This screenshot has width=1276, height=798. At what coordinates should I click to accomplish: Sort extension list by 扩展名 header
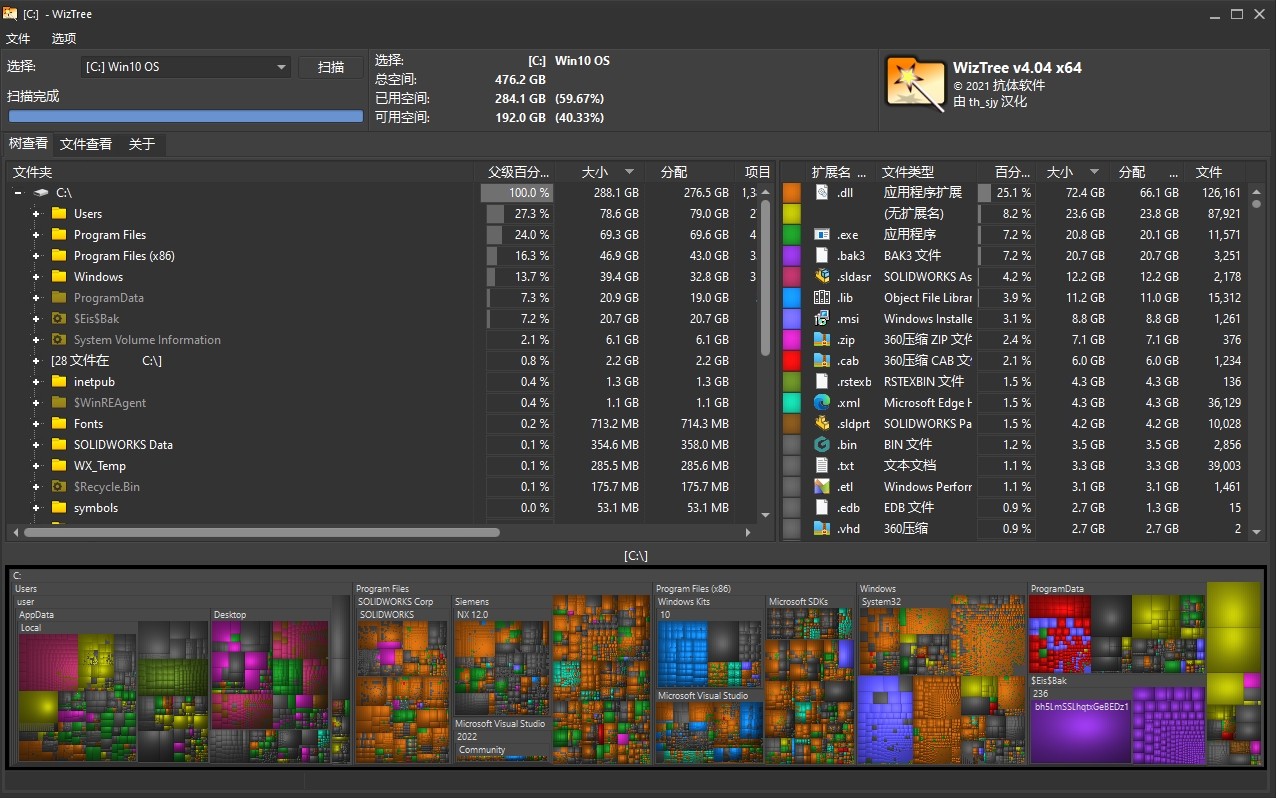point(840,172)
